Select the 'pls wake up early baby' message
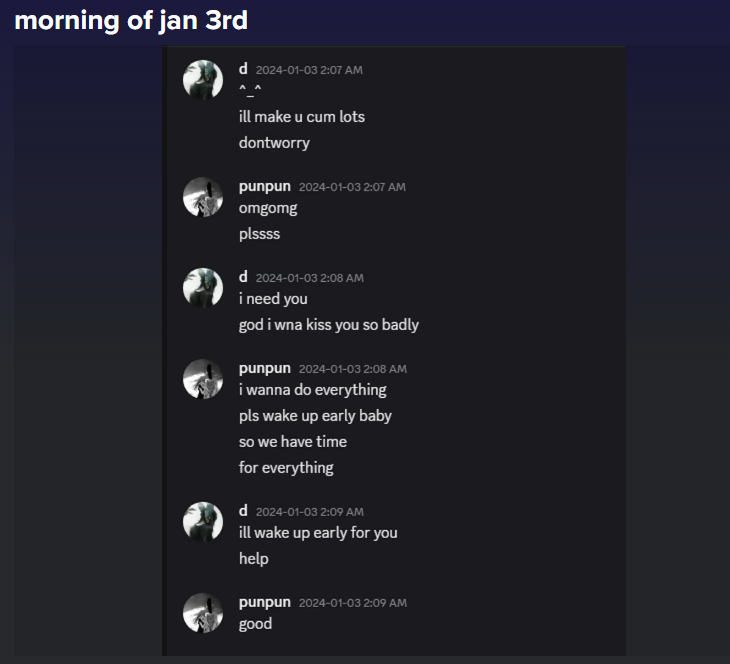 point(315,415)
